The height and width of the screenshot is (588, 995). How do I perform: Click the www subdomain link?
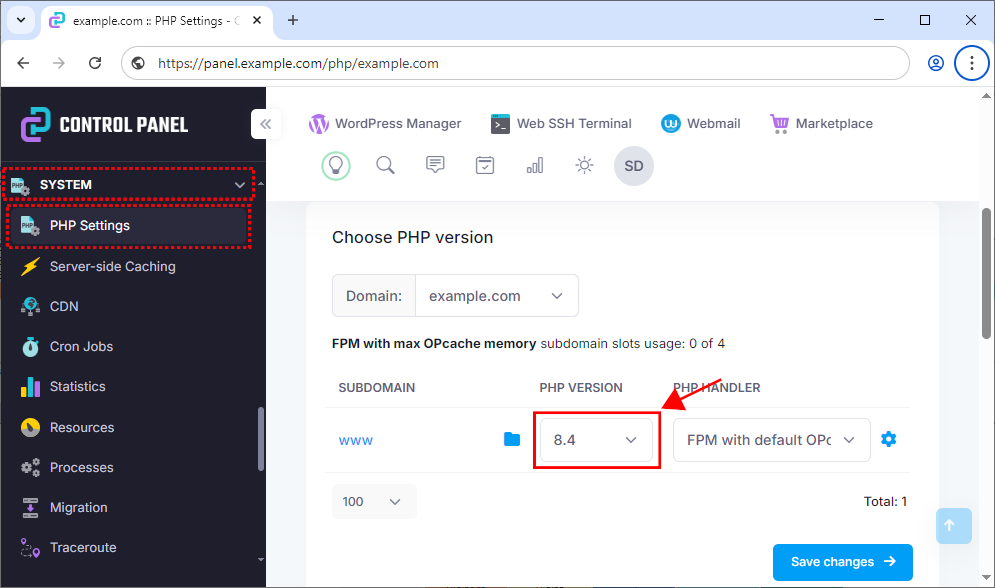pos(356,440)
